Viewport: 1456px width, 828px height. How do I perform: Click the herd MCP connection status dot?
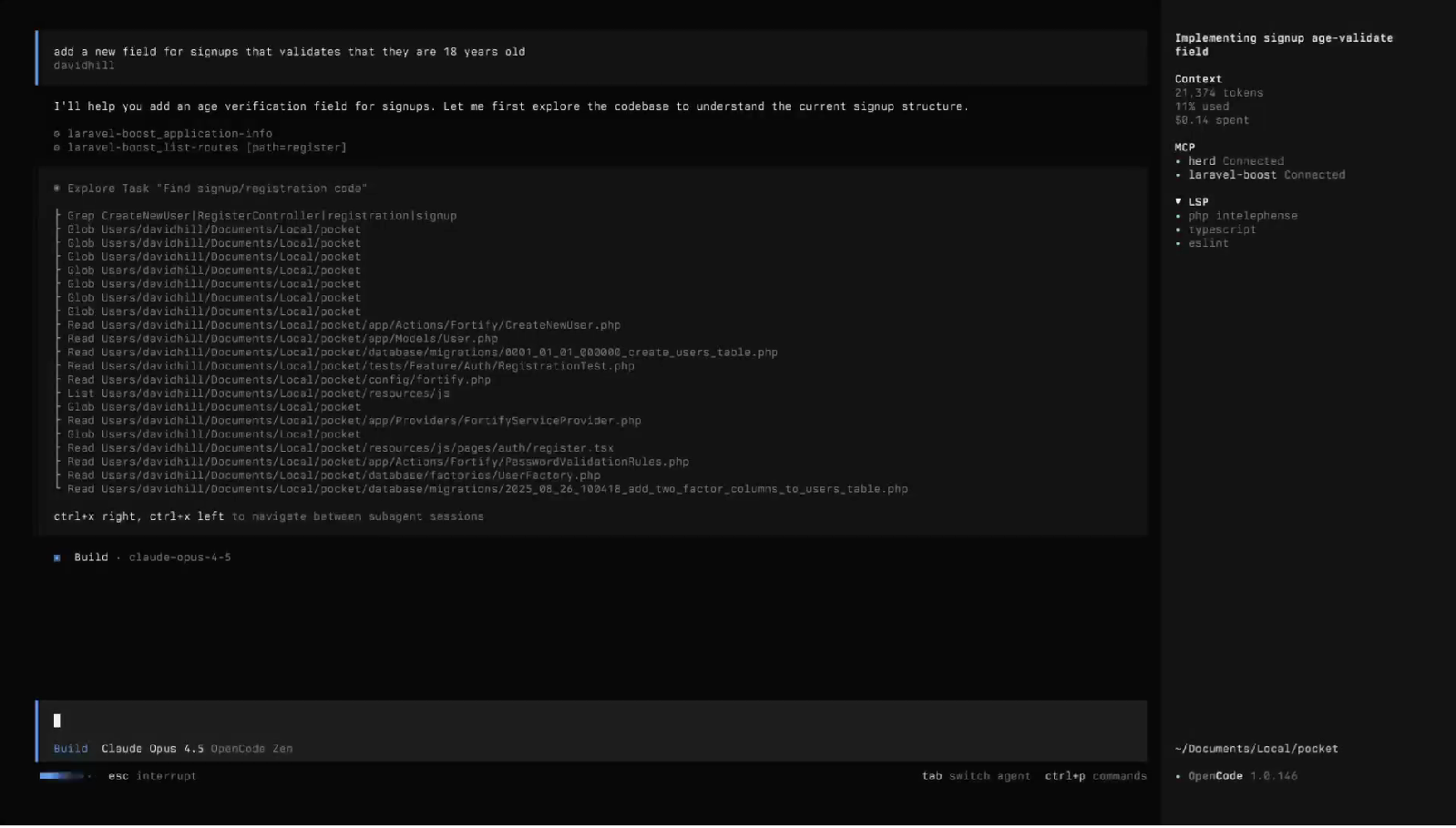[1178, 161]
